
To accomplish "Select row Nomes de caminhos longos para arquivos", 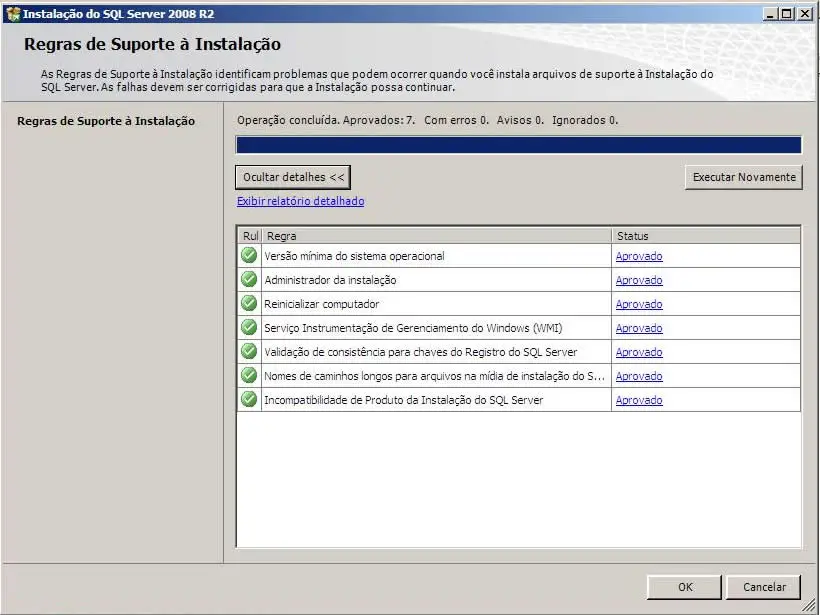I will click(x=434, y=377).
